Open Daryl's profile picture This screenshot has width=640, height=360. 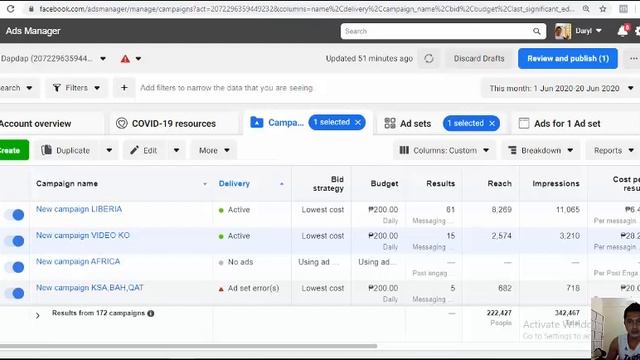pos(563,31)
